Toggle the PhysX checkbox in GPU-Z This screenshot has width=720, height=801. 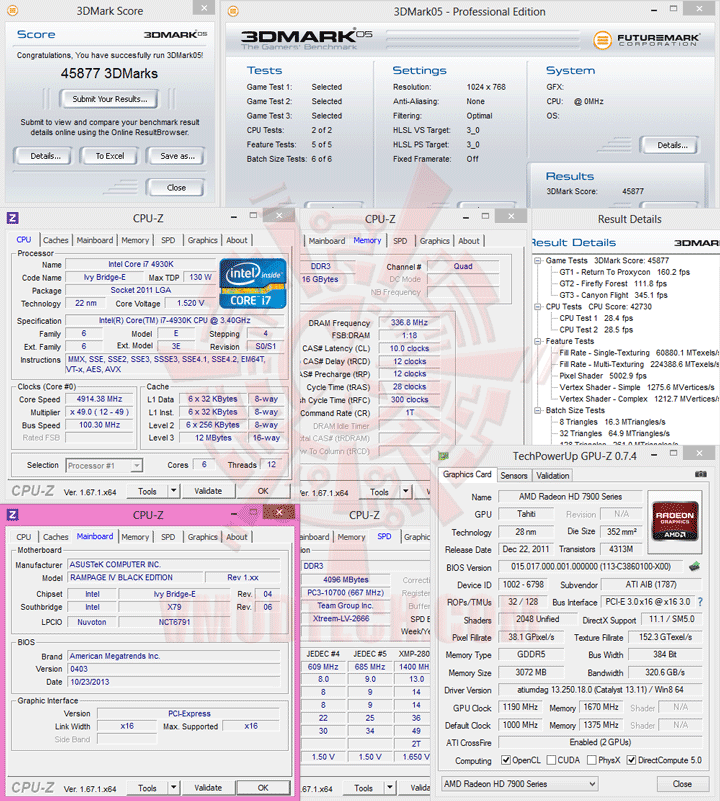[x=591, y=760]
